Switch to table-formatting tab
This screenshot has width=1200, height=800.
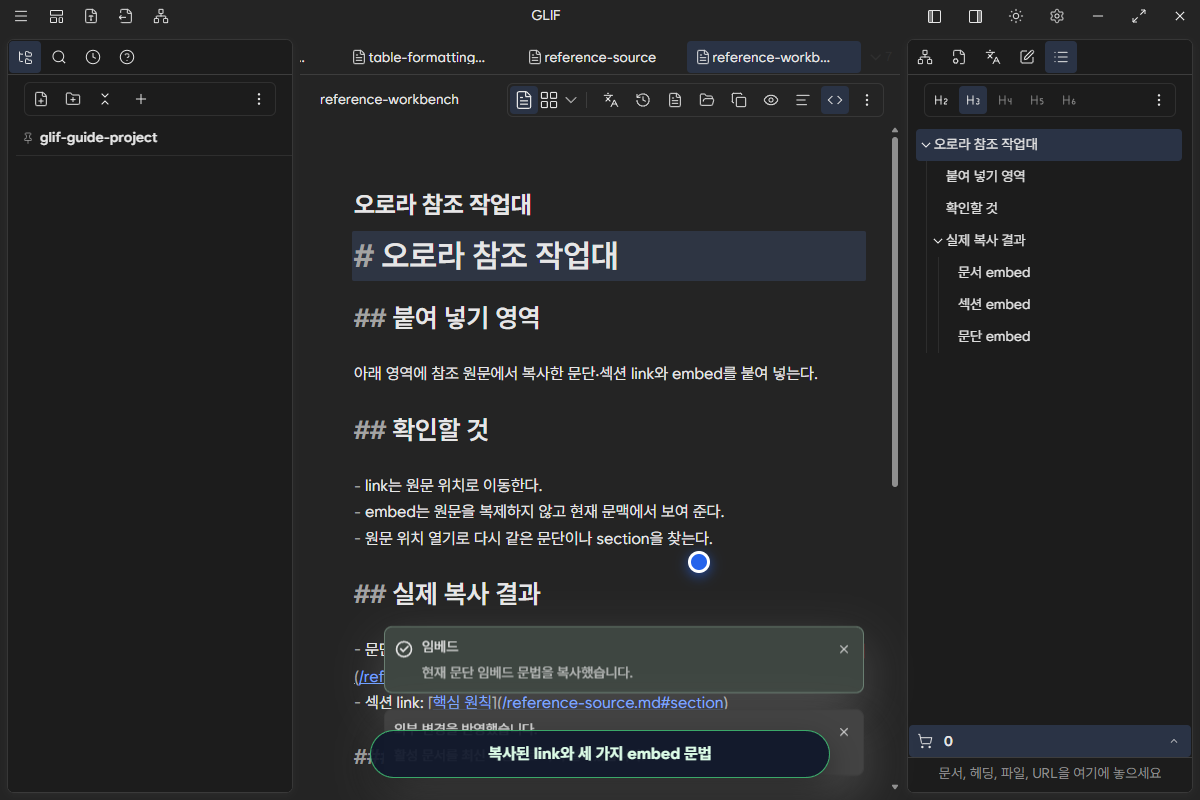click(420, 57)
